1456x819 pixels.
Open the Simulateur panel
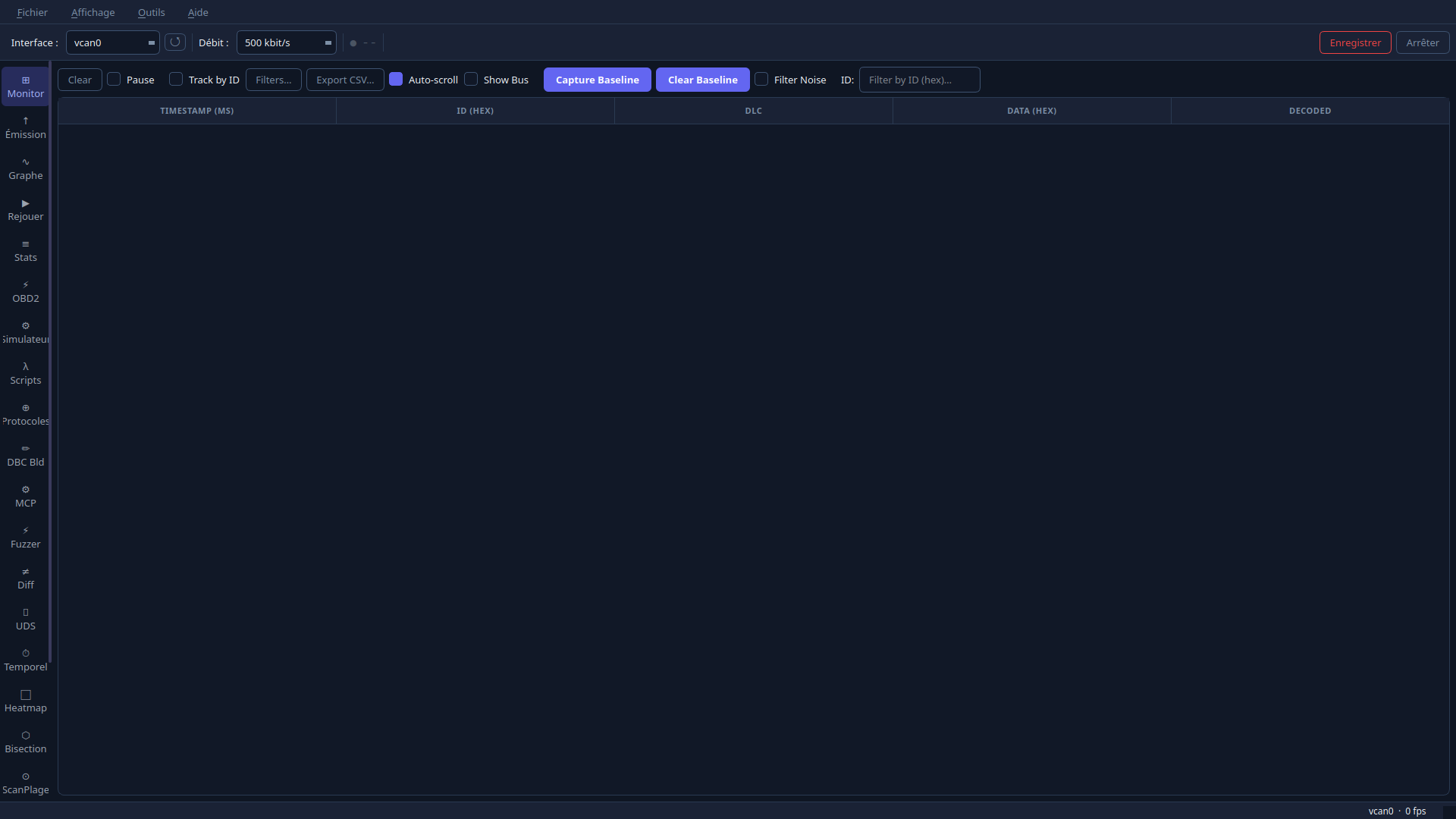pyautogui.click(x=25, y=332)
